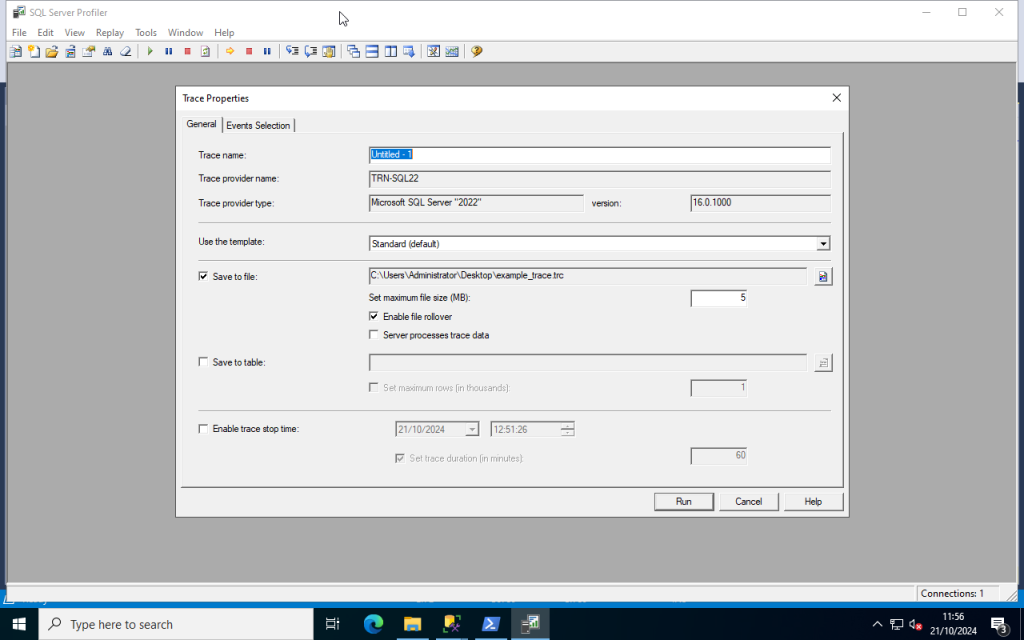
Task: Click the yellow Help question mark icon
Action: point(477,52)
